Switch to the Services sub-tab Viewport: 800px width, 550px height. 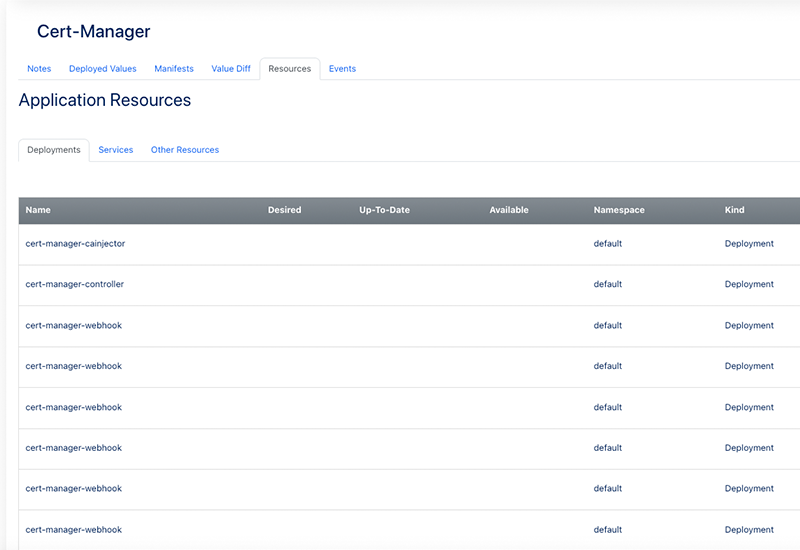click(116, 150)
